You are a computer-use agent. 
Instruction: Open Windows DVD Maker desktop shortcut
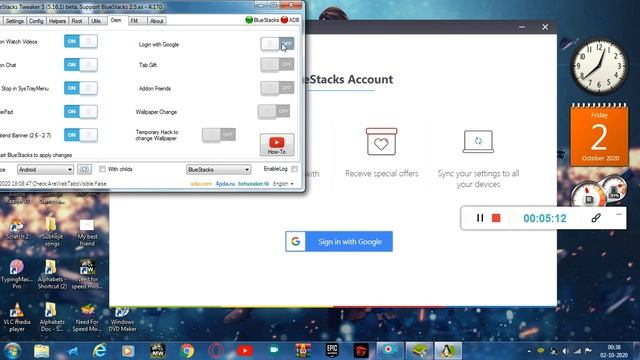122,318
